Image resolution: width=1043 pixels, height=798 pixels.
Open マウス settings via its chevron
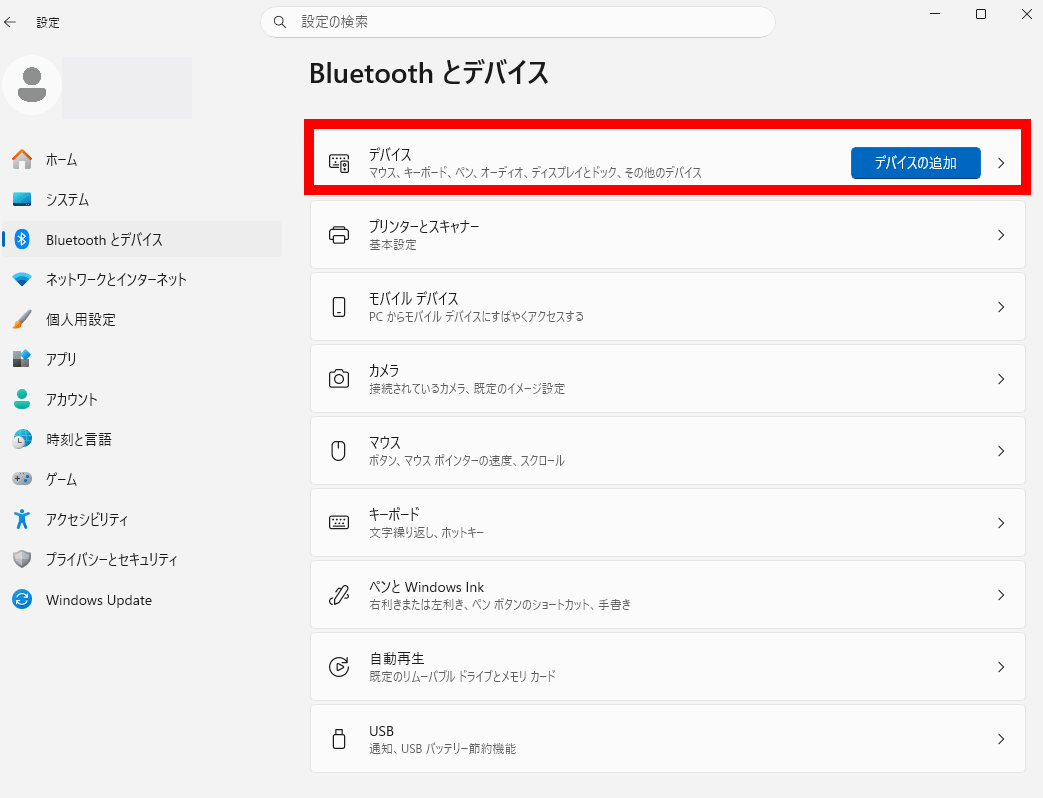tap(1001, 451)
